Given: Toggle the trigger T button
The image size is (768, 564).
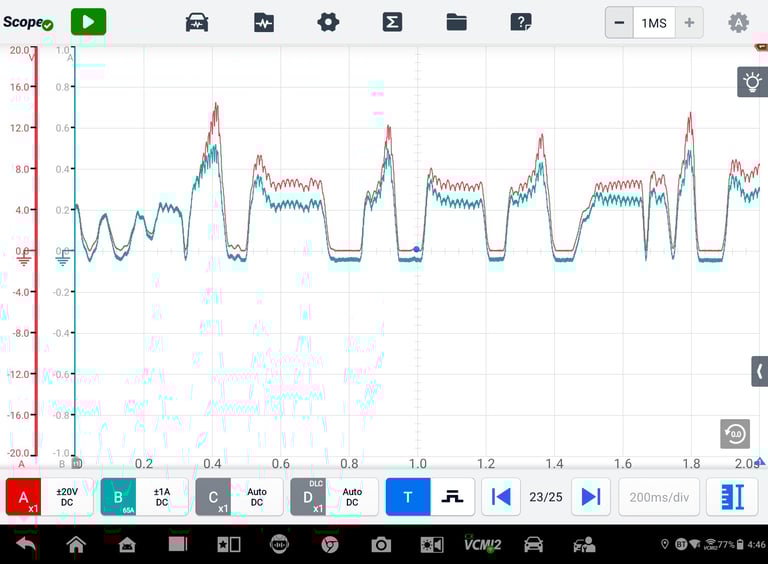Looking at the screenshot, I should pos(408,497).
